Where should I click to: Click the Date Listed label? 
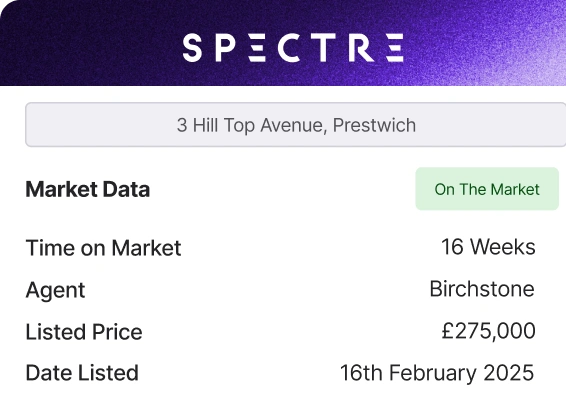click(82, 373)
